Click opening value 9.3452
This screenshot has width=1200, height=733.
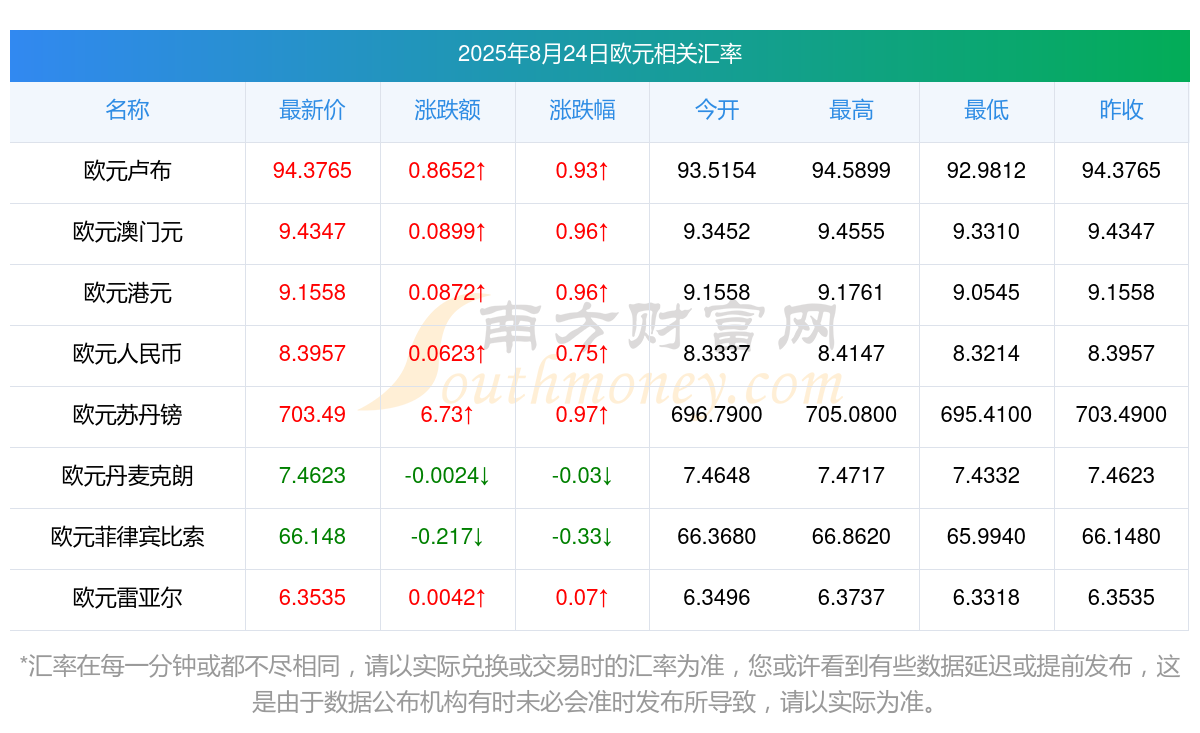717,232
